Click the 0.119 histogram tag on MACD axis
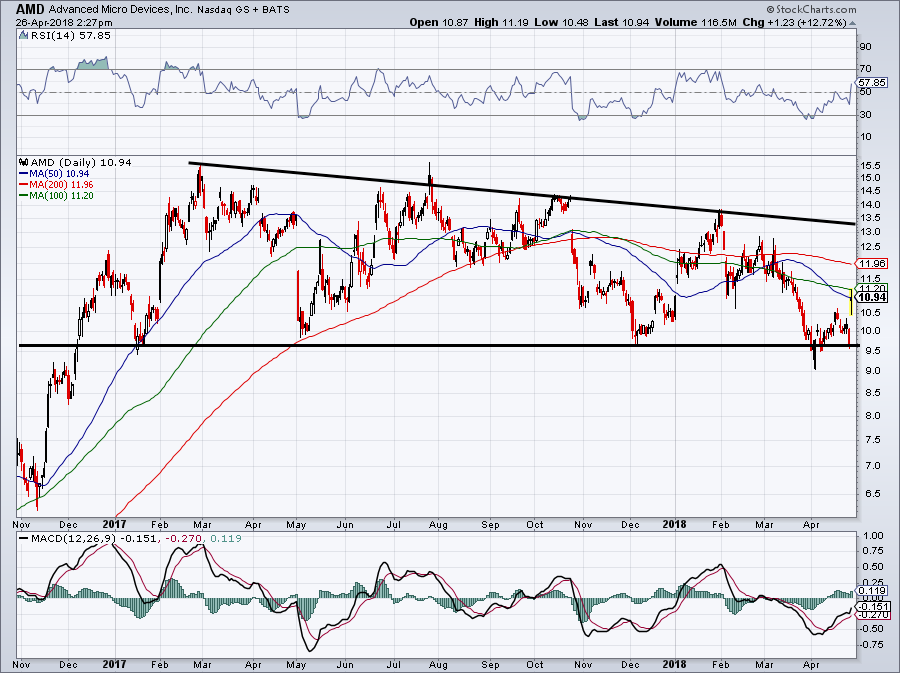Screen dimensions: 900x673 [872, 590]
